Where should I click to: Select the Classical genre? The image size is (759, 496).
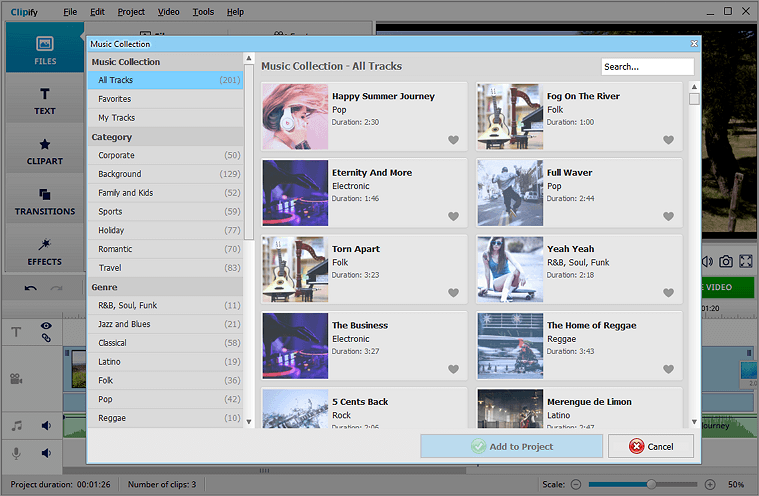[166, 343]
